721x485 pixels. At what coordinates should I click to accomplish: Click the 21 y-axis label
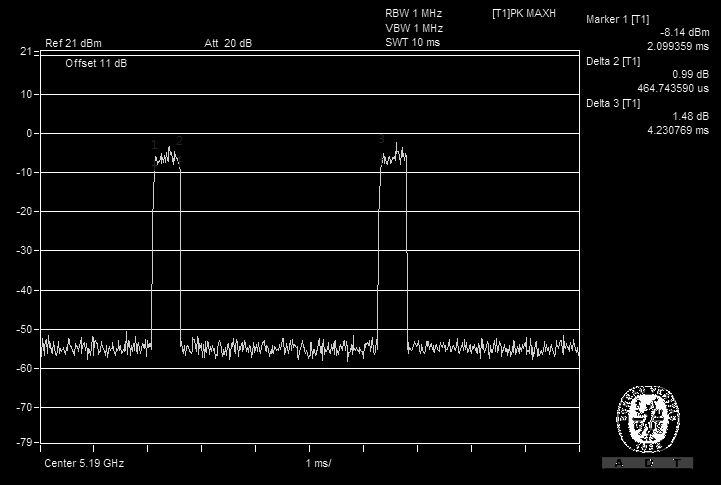pos(26,51)
